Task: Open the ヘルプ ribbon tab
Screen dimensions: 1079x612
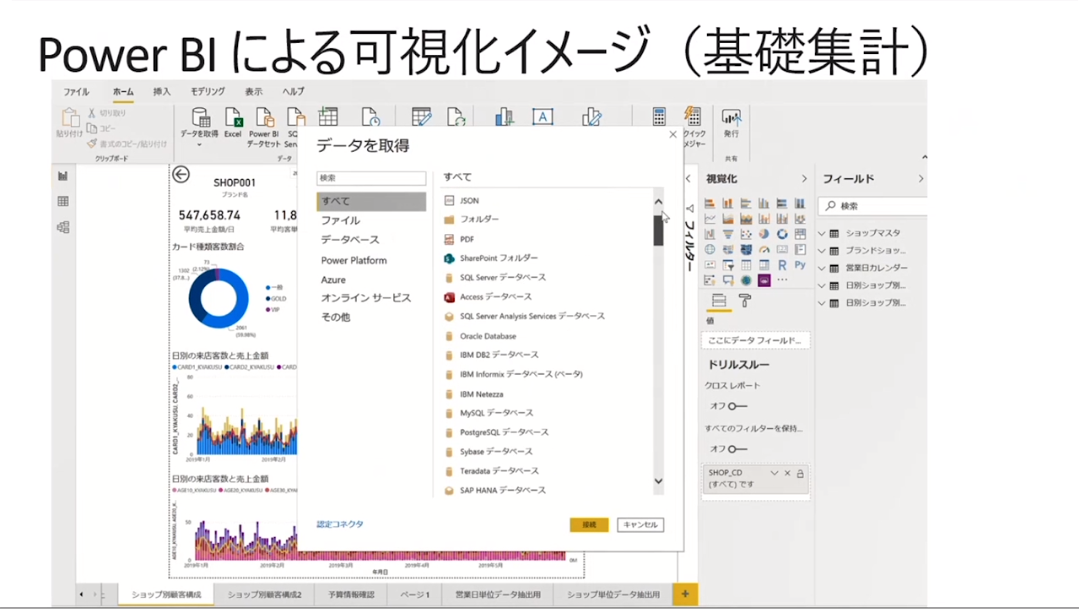Action: pos(293,92)
